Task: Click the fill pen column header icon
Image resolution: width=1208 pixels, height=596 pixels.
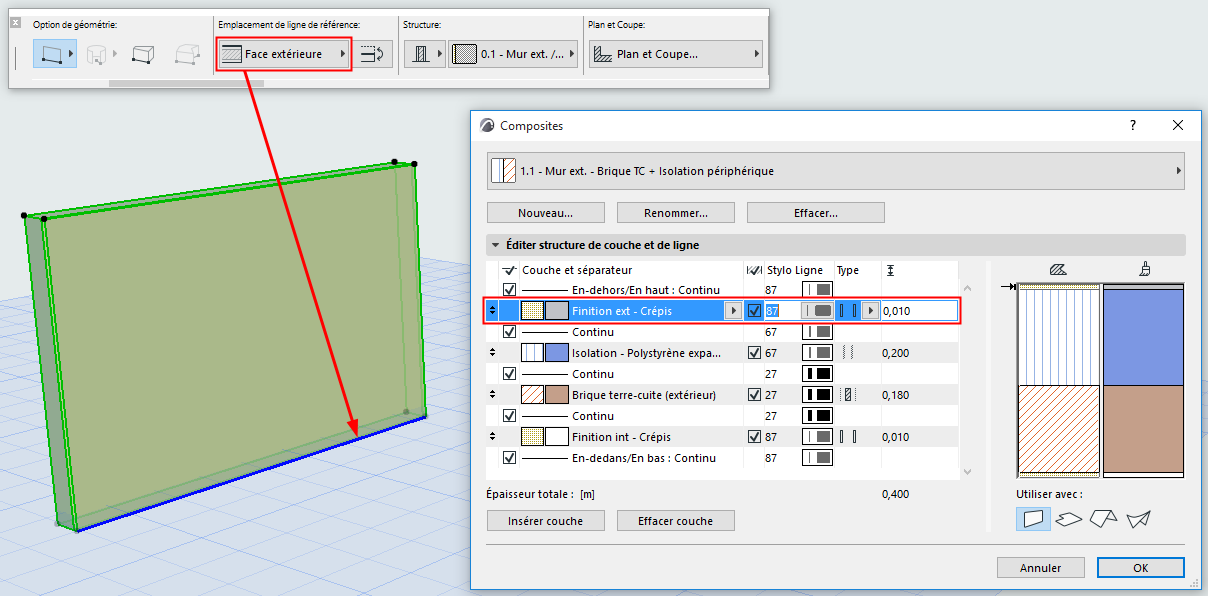Action: (754, 270)
